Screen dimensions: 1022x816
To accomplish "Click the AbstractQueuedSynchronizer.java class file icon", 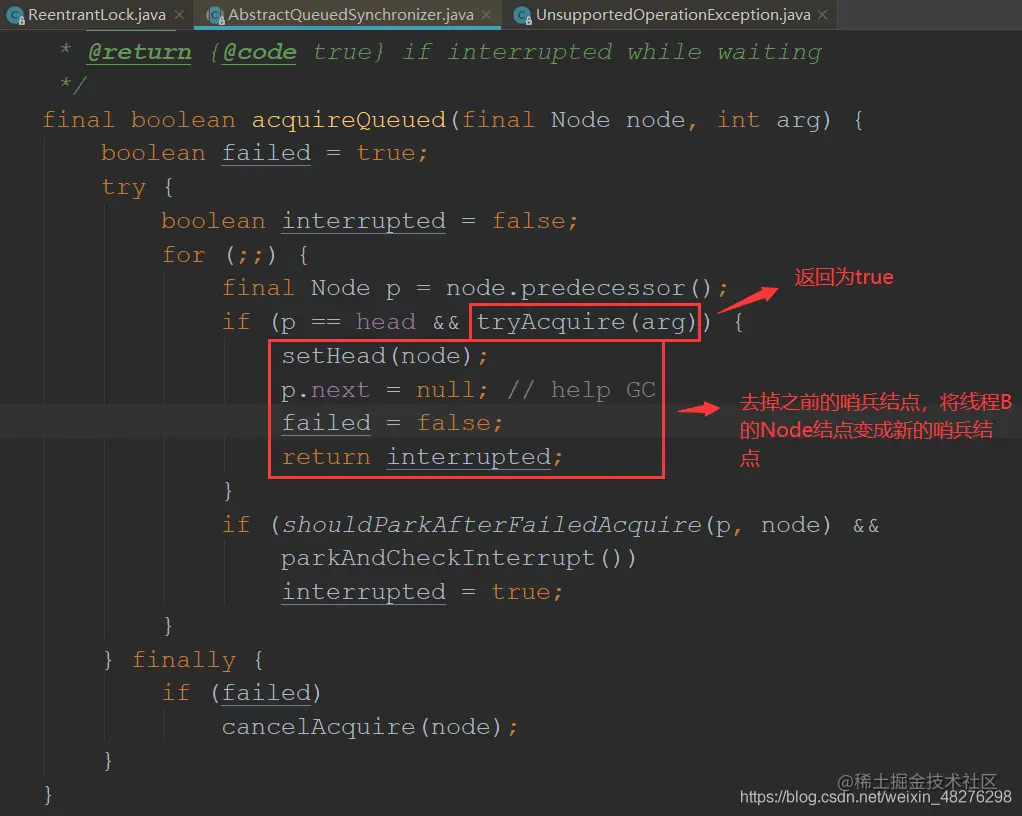I will 214,15.
